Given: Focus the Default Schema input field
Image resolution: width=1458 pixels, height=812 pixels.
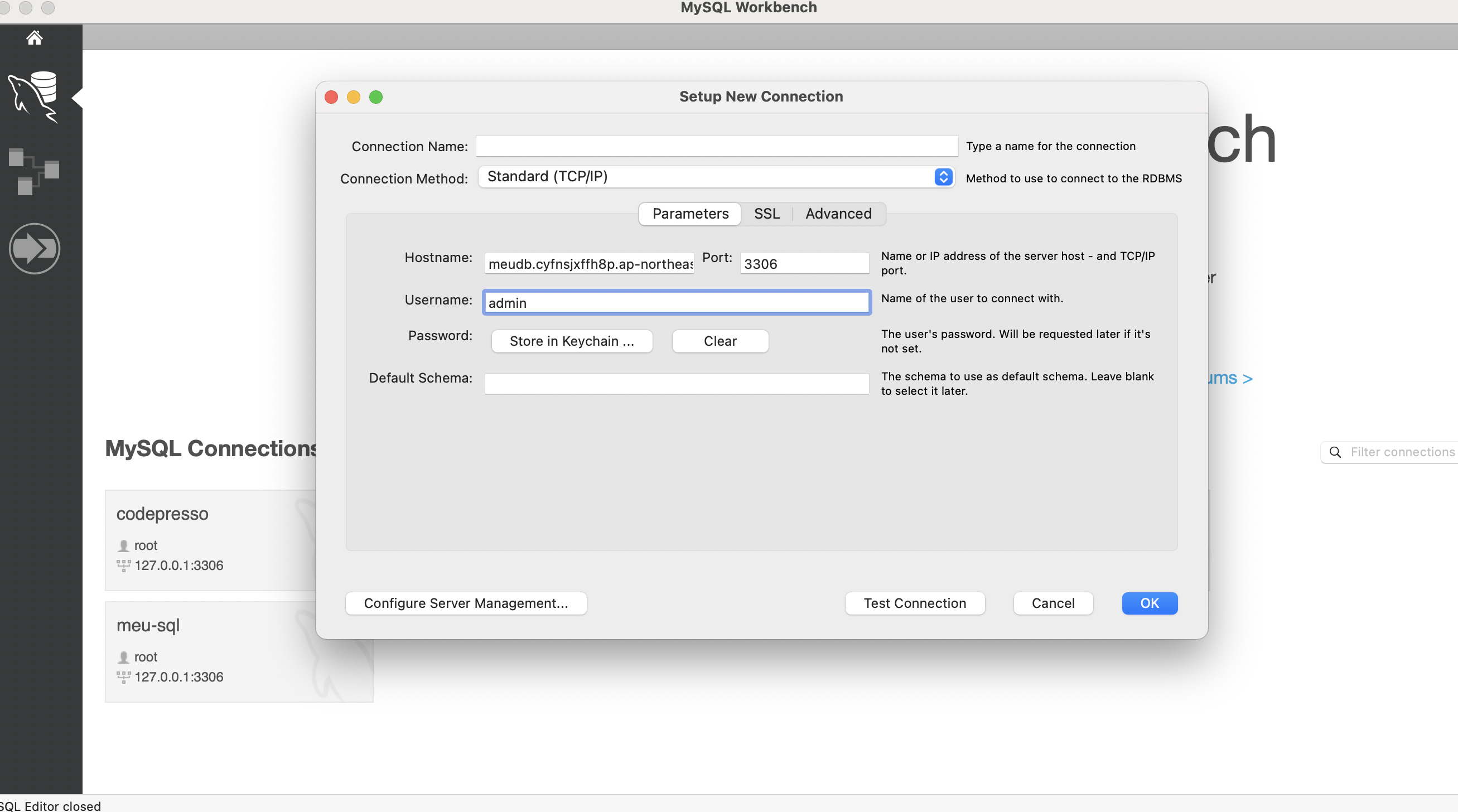Looking at the screenshot, I should tap(677, 384).
